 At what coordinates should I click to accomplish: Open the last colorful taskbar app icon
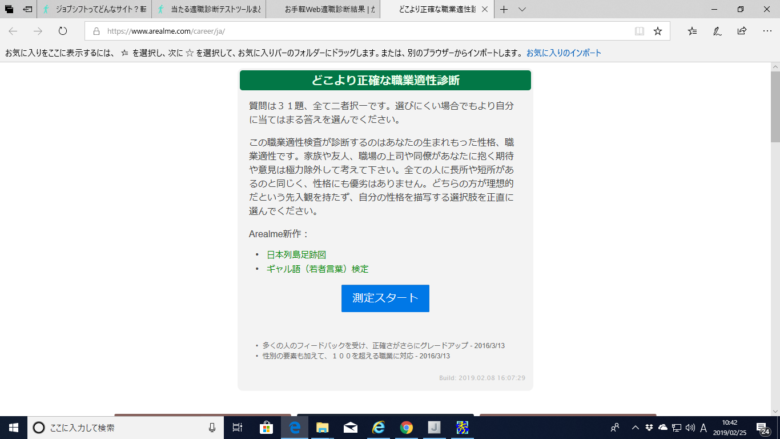[x=462, y=428]
